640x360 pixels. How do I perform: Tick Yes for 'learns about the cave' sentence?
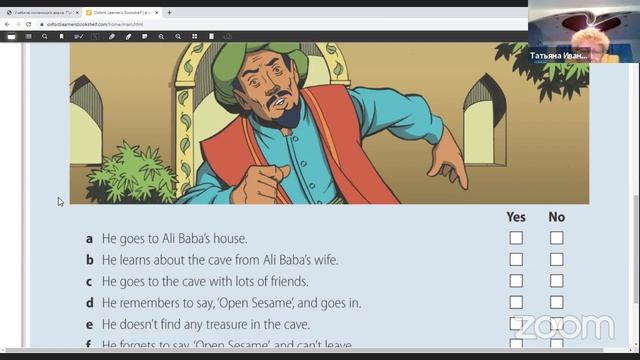tap(516, 260)
